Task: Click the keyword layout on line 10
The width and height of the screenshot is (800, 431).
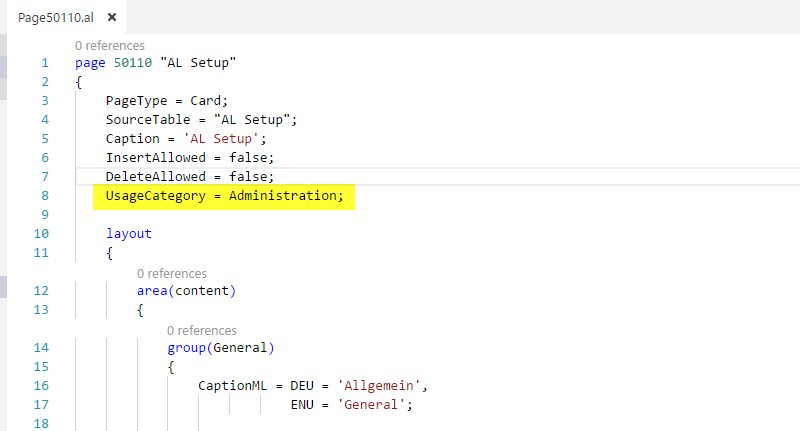Action: point(129,234)
